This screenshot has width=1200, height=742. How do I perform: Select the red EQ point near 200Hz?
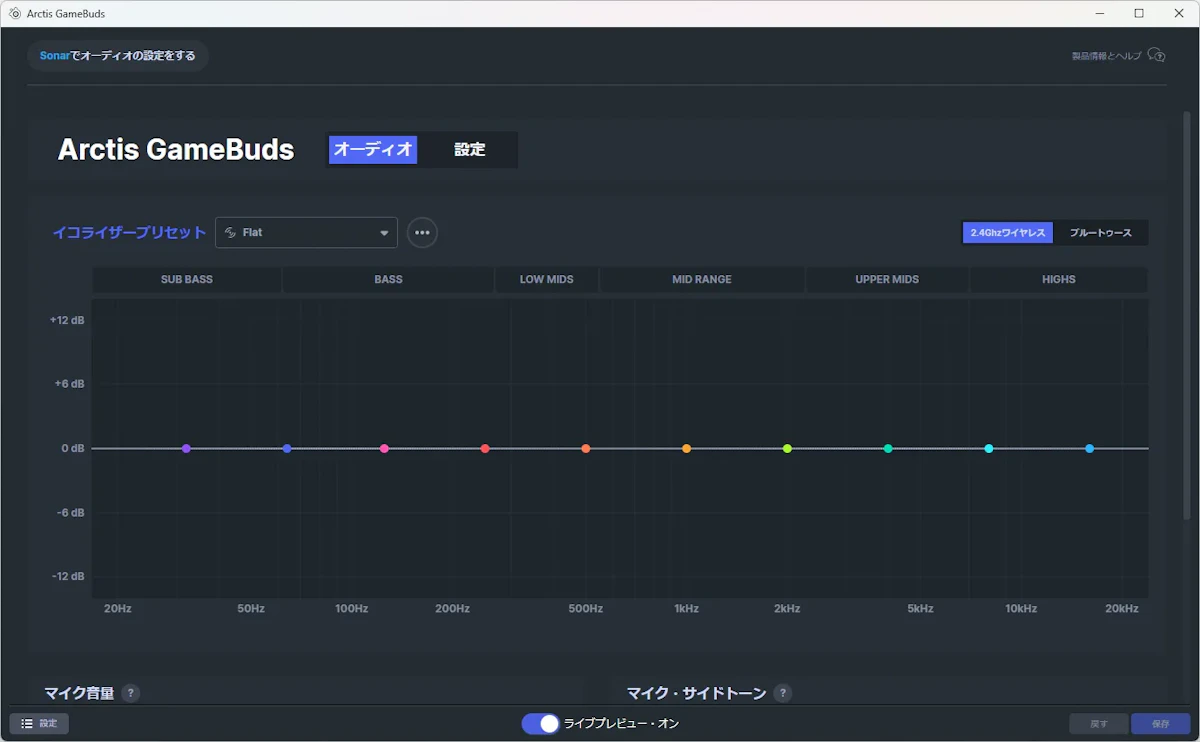pos(485,449)
